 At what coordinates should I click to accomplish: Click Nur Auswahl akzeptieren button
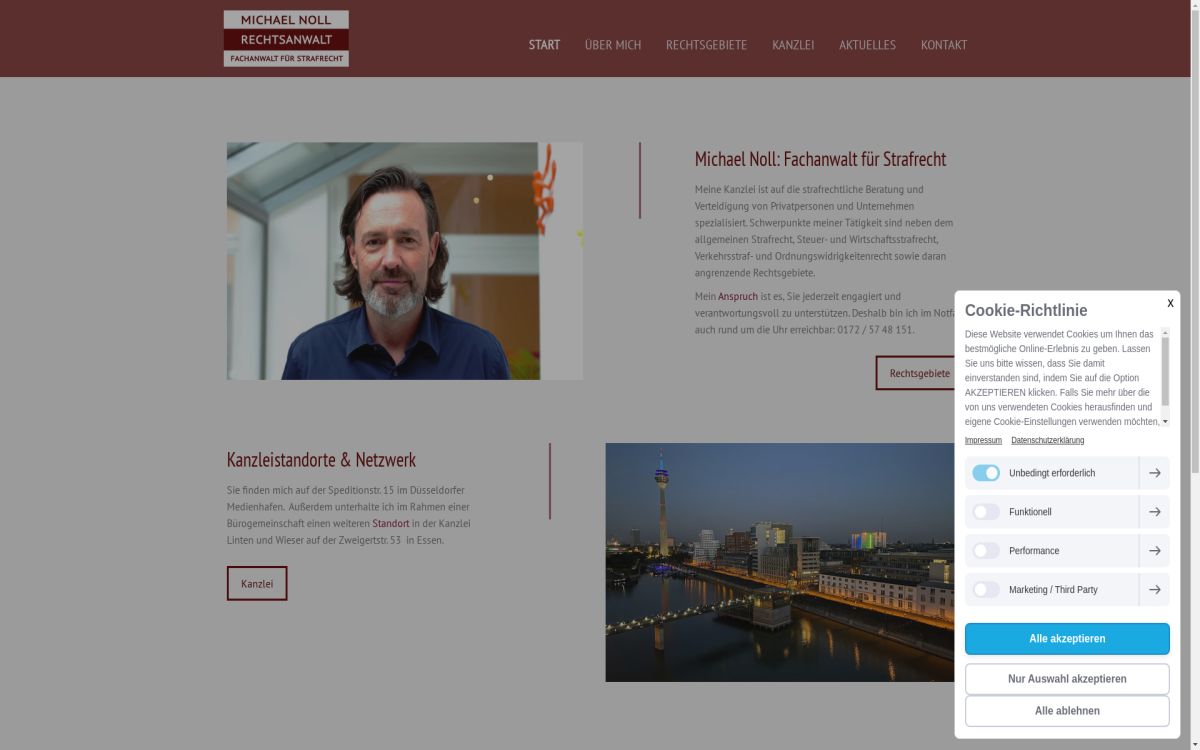[x=1067, y=679]
